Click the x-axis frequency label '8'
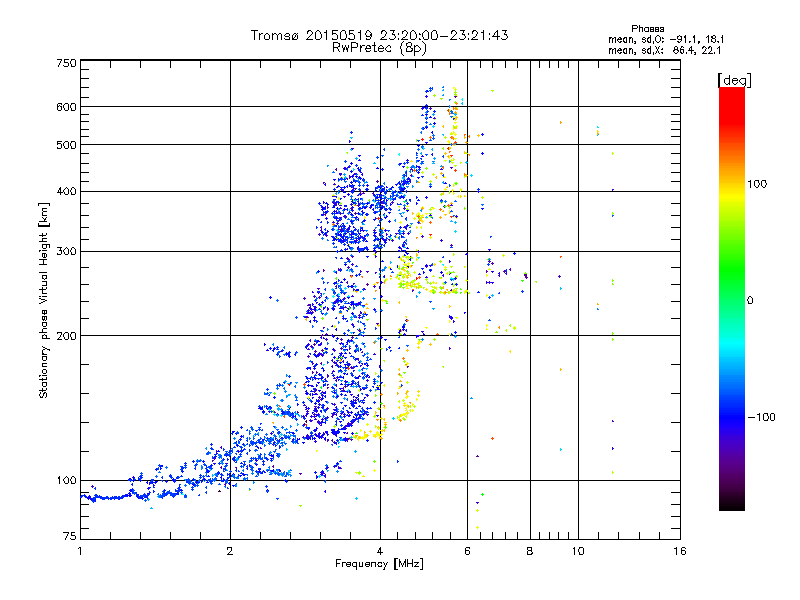The height and width of the screenshot is (600, 800). coord(530,551)
